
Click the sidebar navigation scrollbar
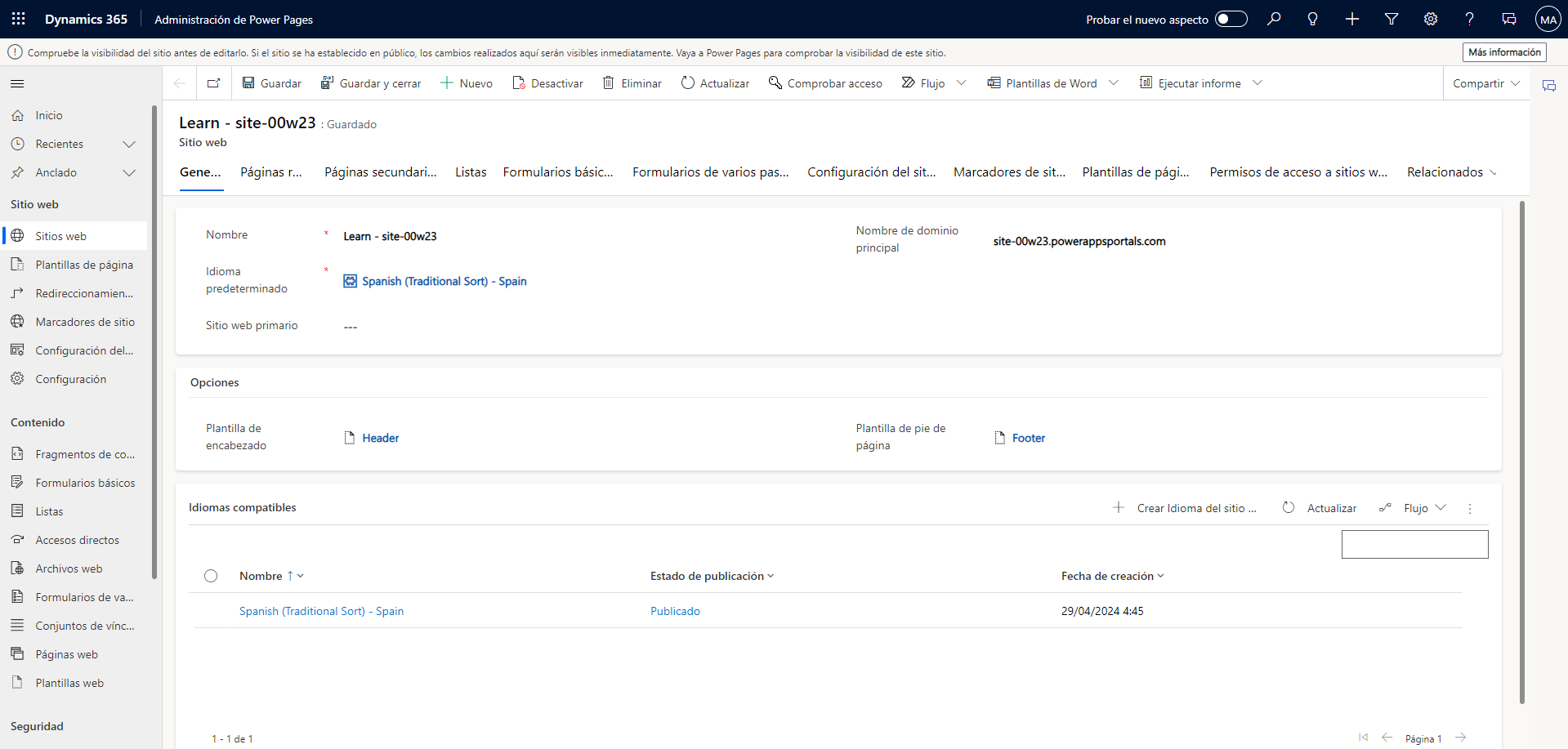(x=154, y=342)
